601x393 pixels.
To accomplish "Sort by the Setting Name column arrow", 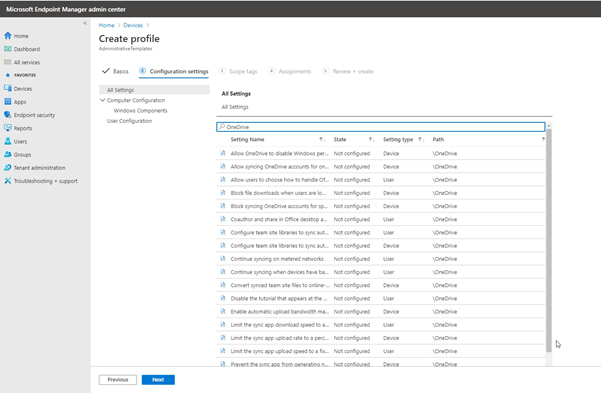I will pyautogui.click(x=322, y=140).
